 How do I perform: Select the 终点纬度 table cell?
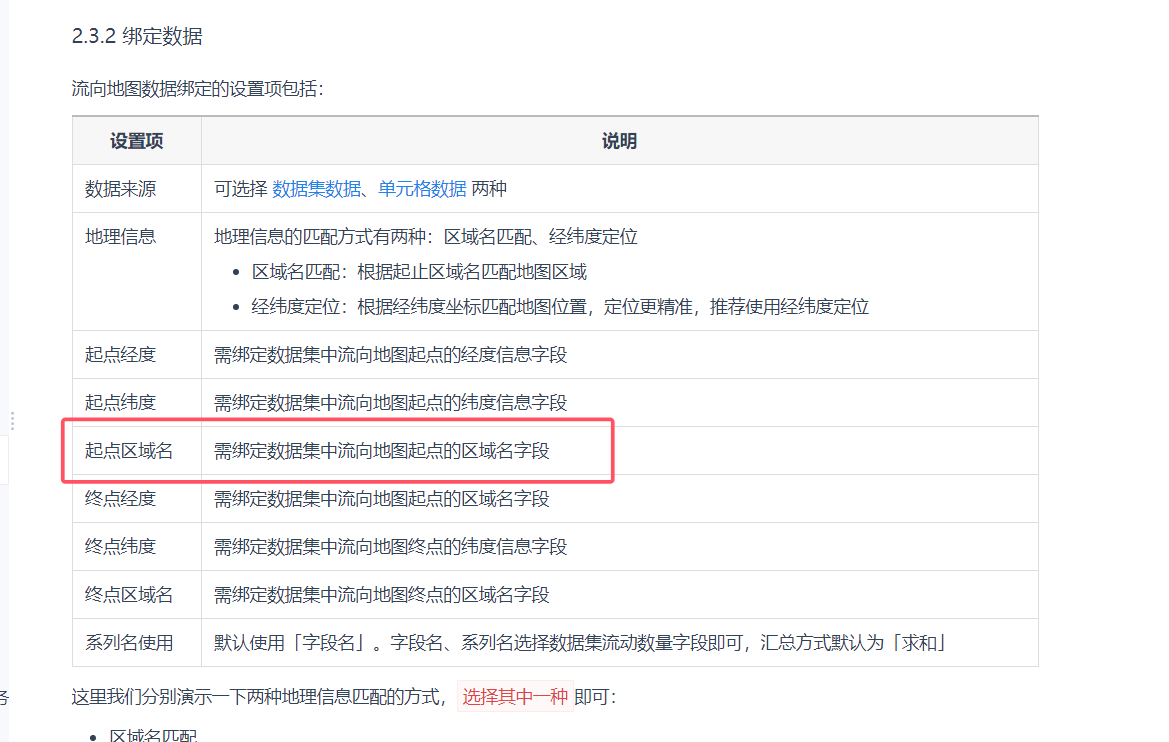click(120, 547)
